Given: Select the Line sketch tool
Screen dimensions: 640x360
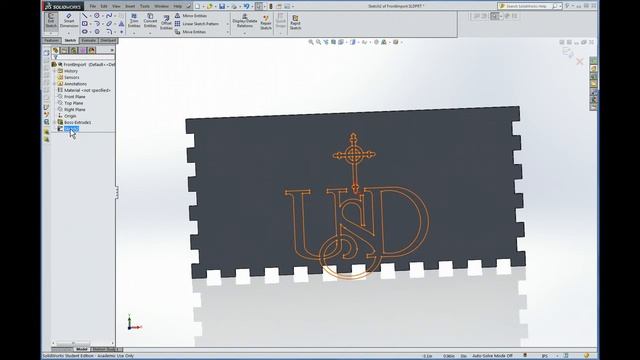Looking at the screenshot, I should tap(85, 16).
